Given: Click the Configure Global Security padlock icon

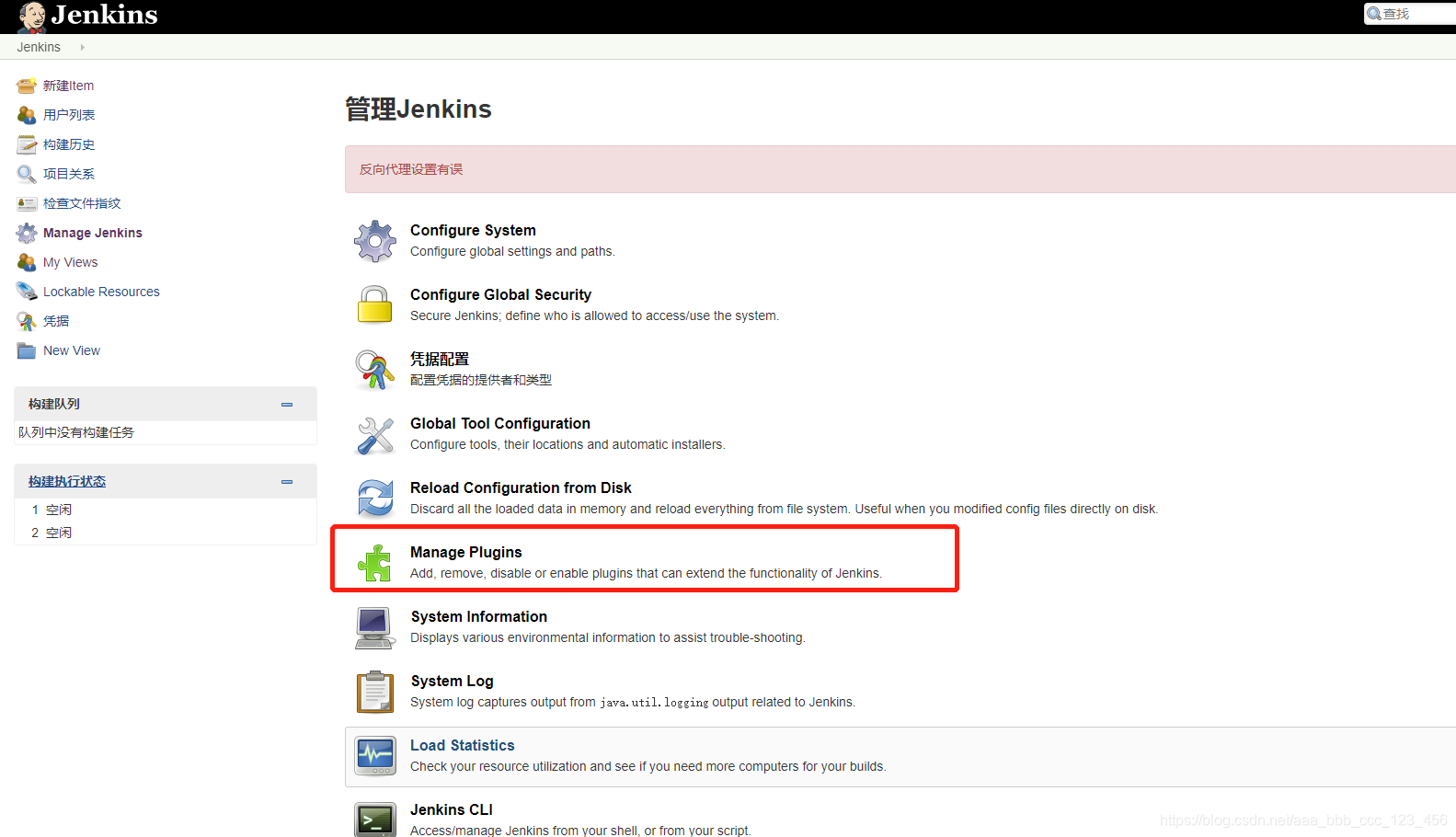Looking at the screenshot, I should tap(375, 304).
